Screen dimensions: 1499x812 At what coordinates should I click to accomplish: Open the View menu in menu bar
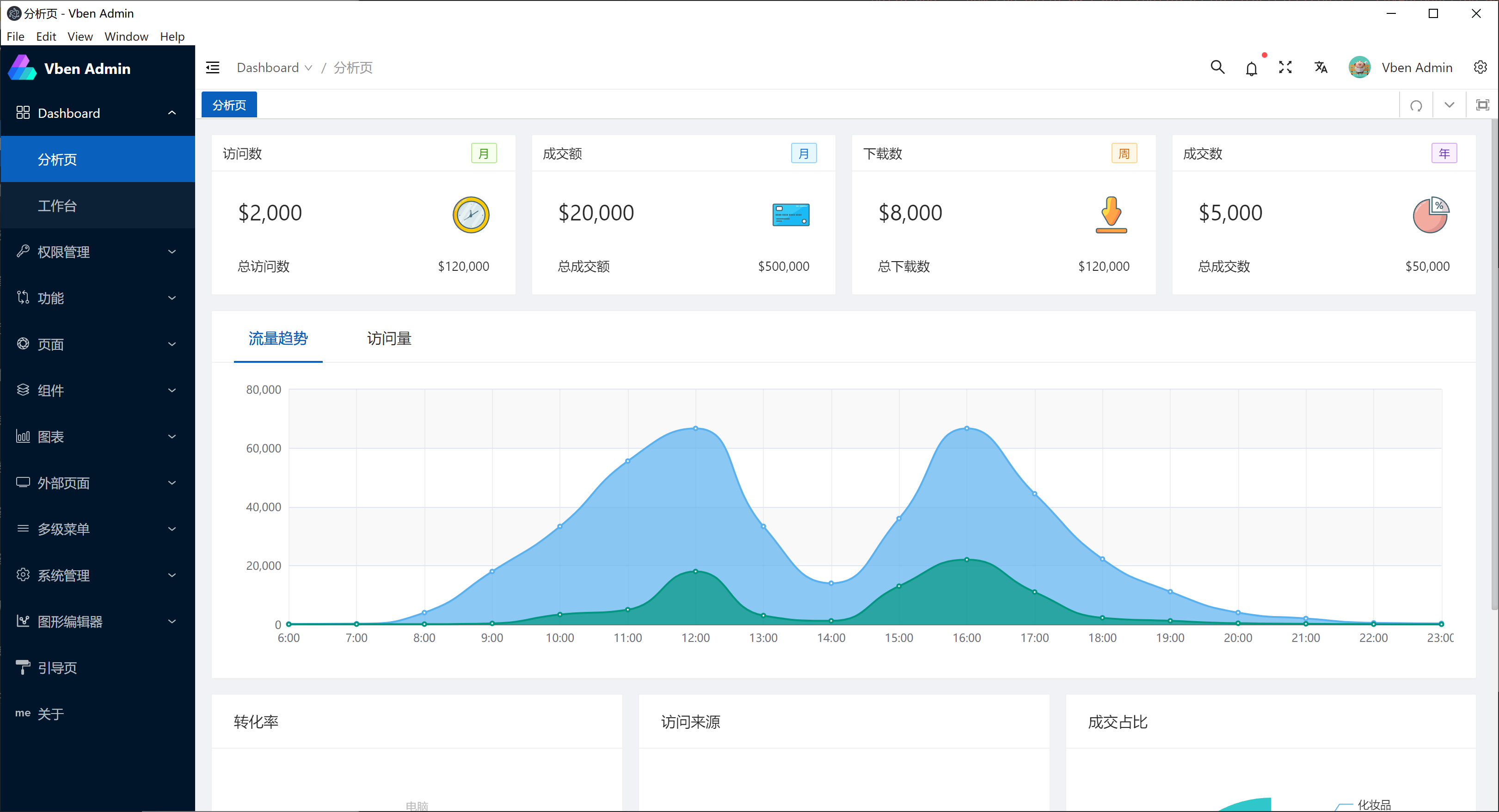click(80, 36)
